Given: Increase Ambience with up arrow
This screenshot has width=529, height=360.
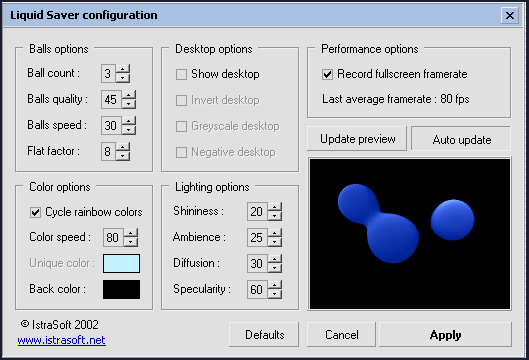Looking at the screenshot, I should (x=275, y=233).
